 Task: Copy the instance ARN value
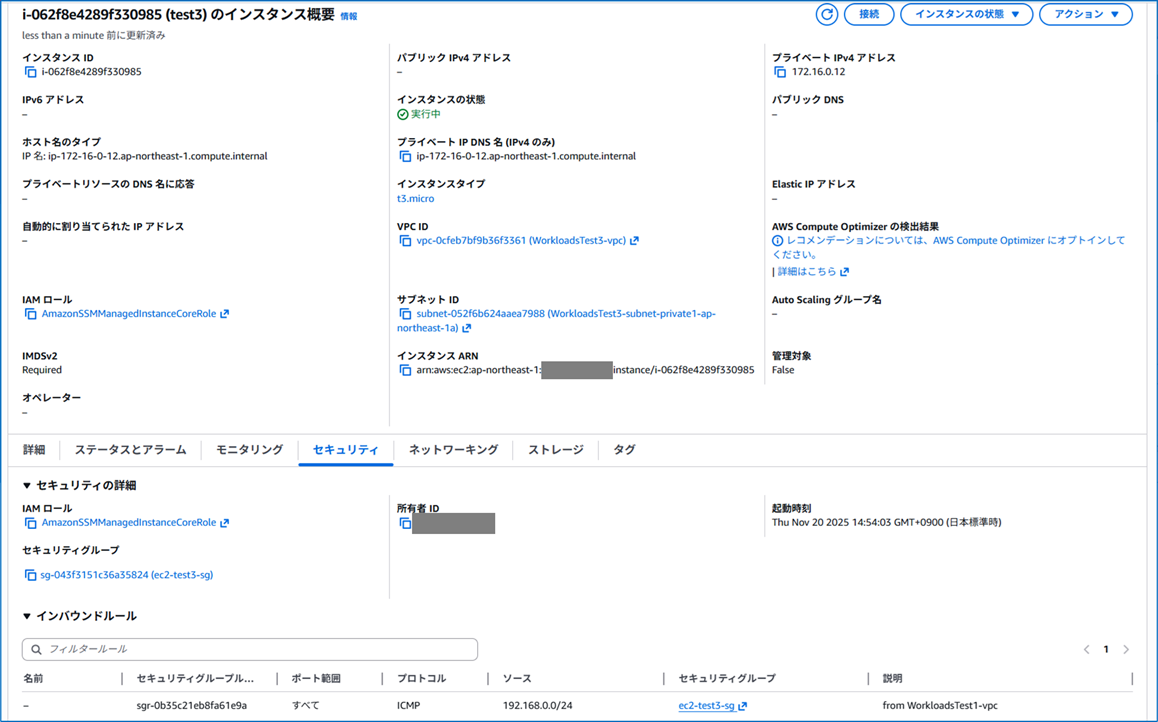tap(406, 371)
